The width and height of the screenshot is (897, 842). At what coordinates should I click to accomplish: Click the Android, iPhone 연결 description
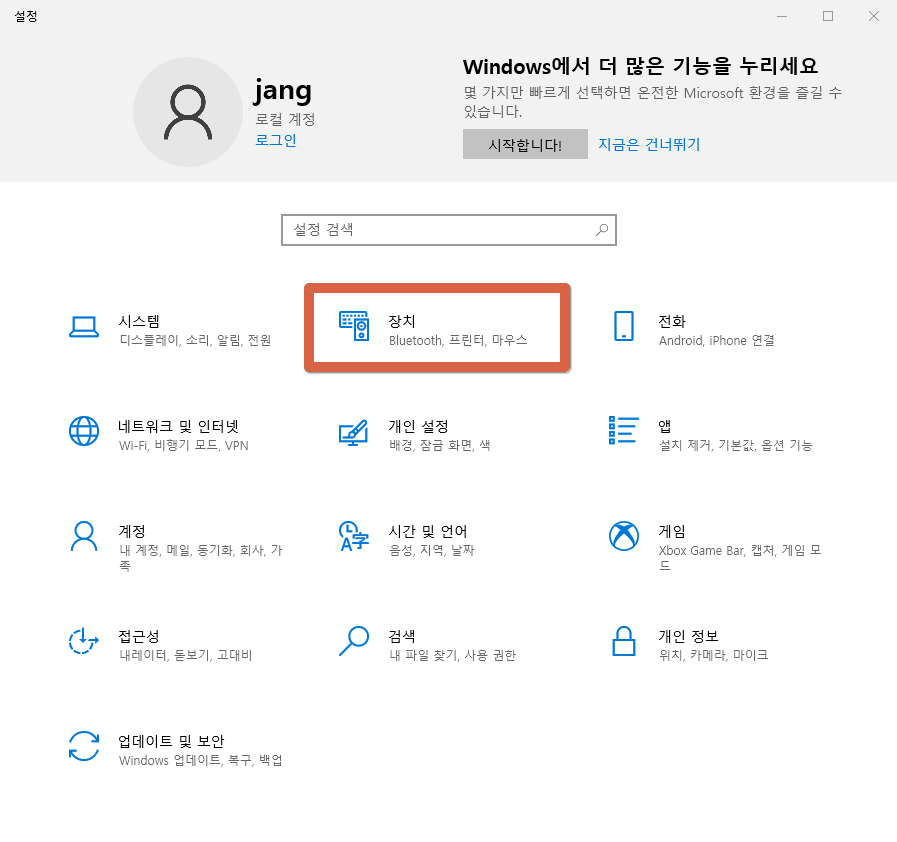click(x=717, y=340)
